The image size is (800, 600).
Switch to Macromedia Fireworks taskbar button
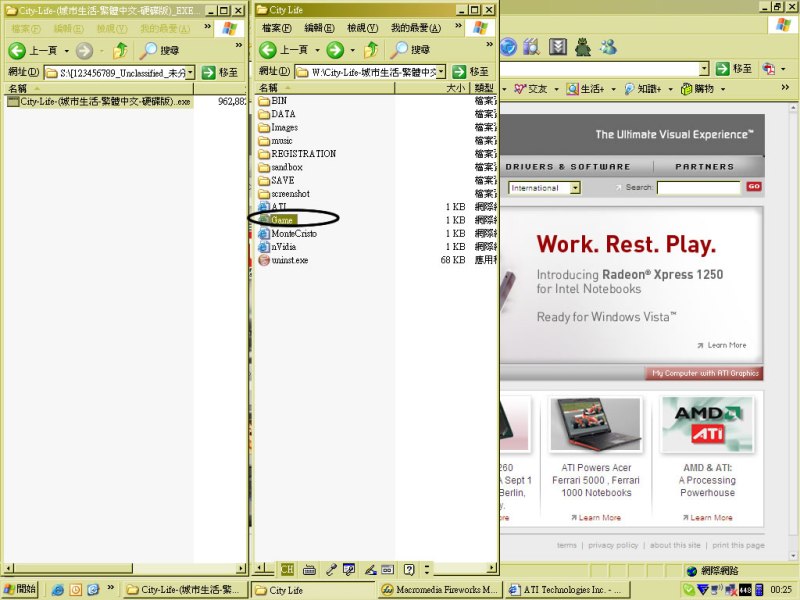(x=440, y=590)
